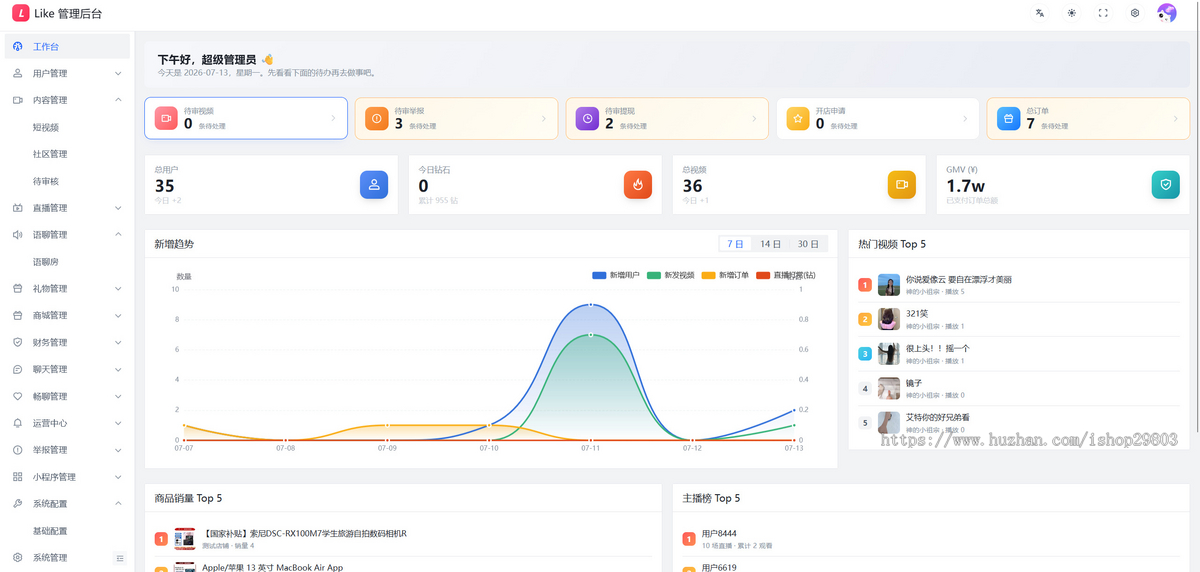Click the purple 待审提现 clock icon
This screenshot has height=572, width=1200.
(x=587, y=118)
